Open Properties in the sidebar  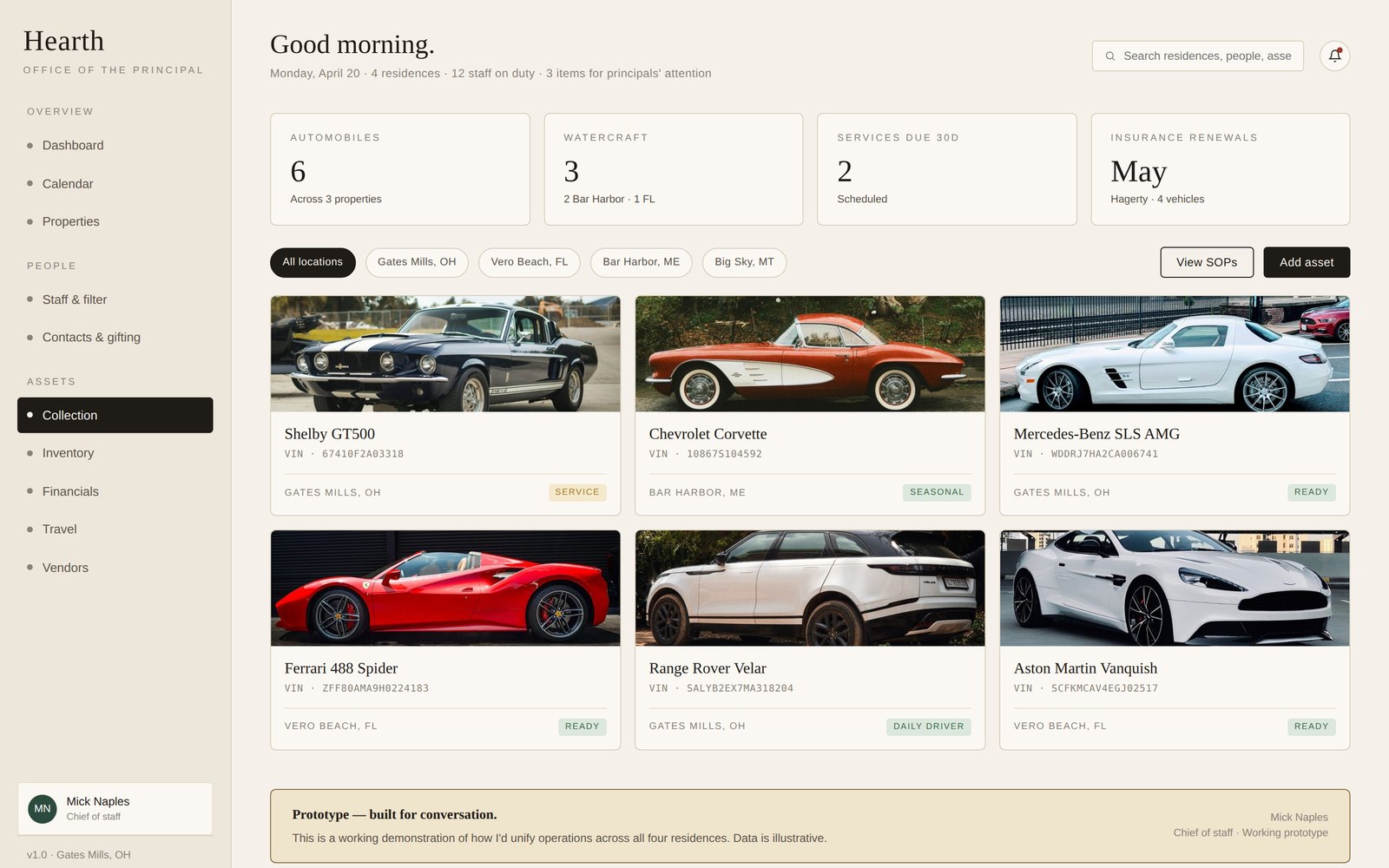tap(115, 221)
